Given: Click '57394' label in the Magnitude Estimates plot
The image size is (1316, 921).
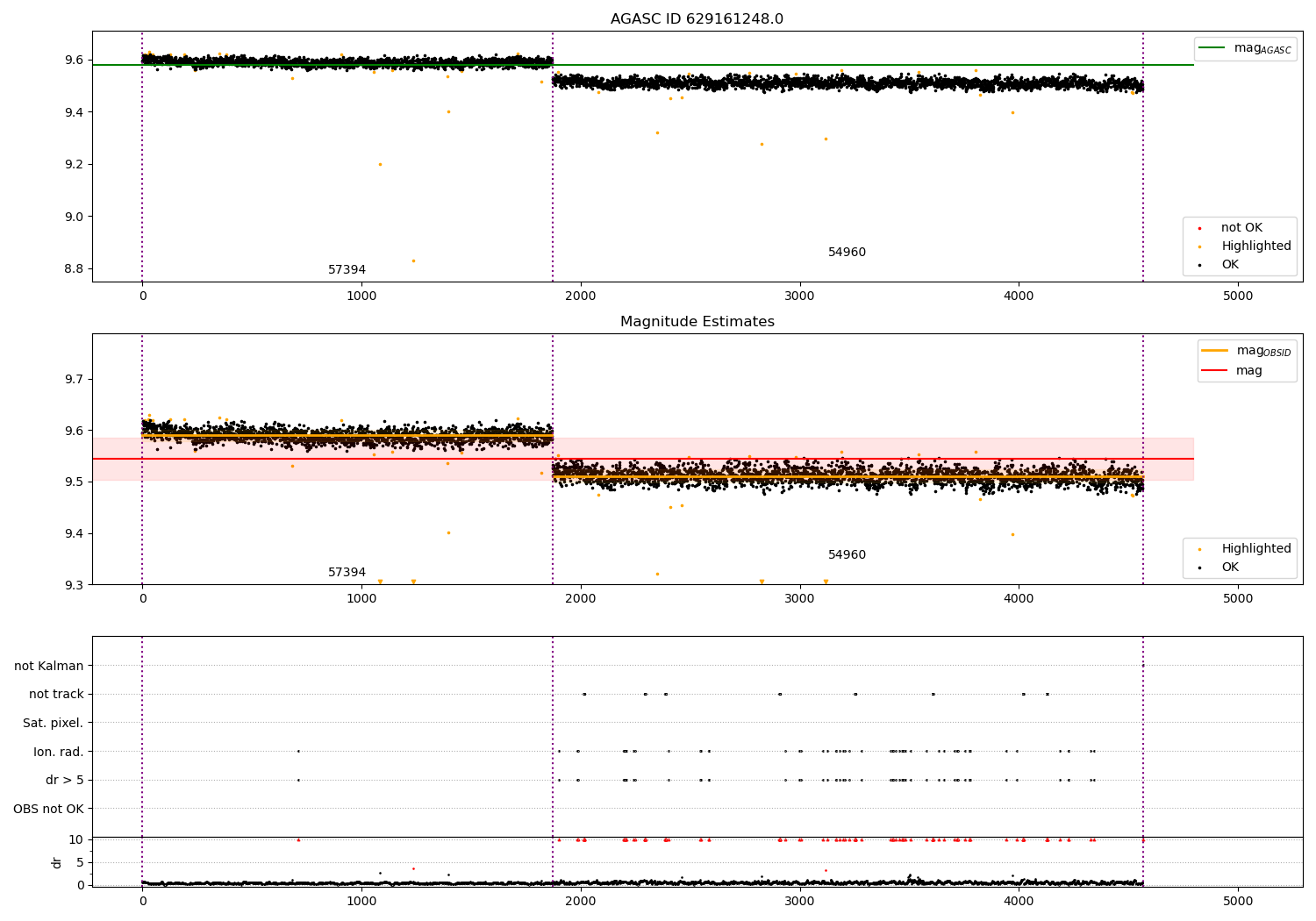Looking at the screenshot, I should pos(347,572).
